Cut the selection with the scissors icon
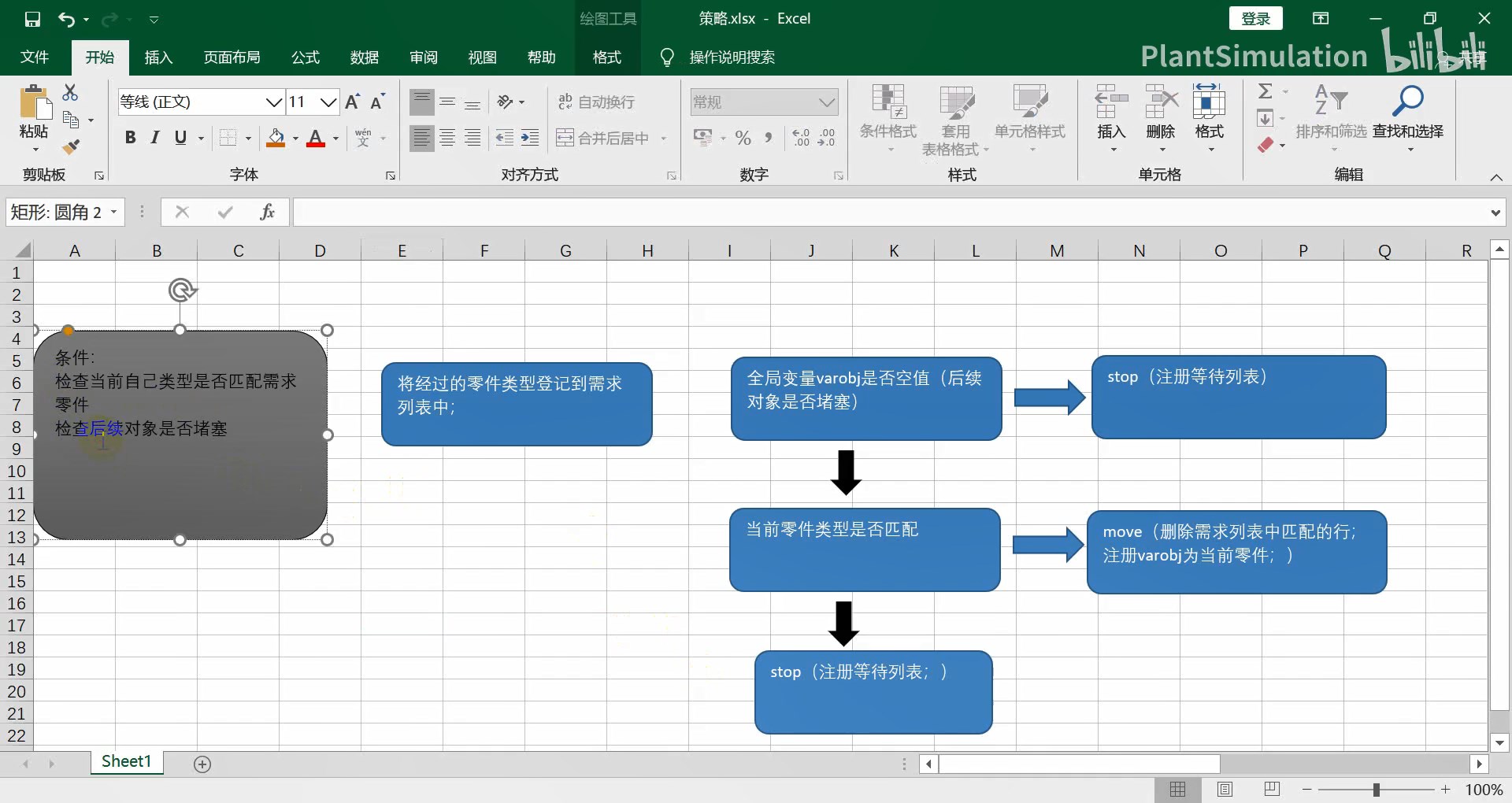Screen dimensions: 1512x803 click(70, 92)
